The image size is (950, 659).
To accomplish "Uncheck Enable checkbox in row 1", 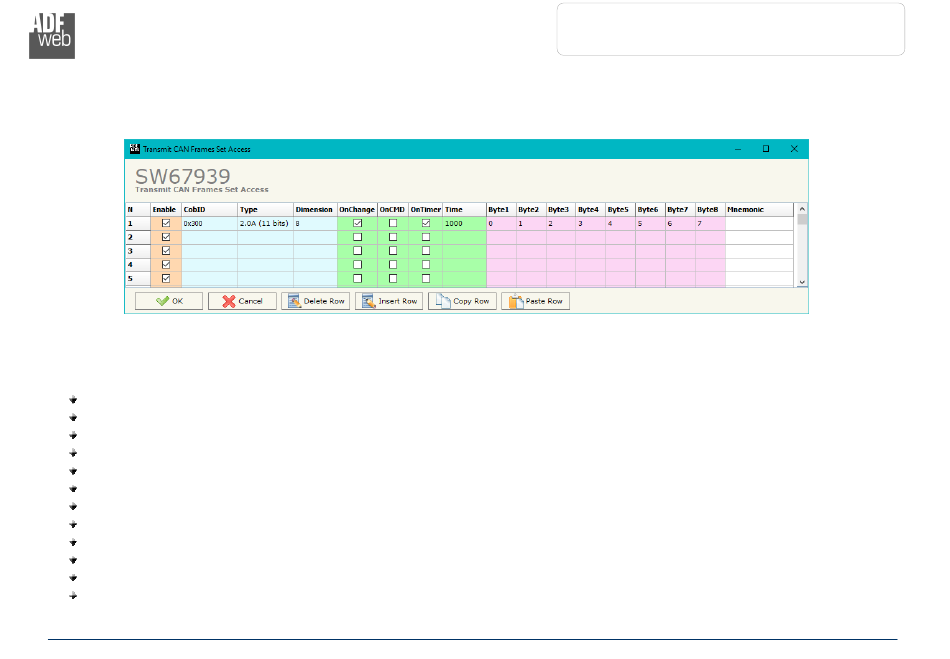I will (x=166, y=223).
